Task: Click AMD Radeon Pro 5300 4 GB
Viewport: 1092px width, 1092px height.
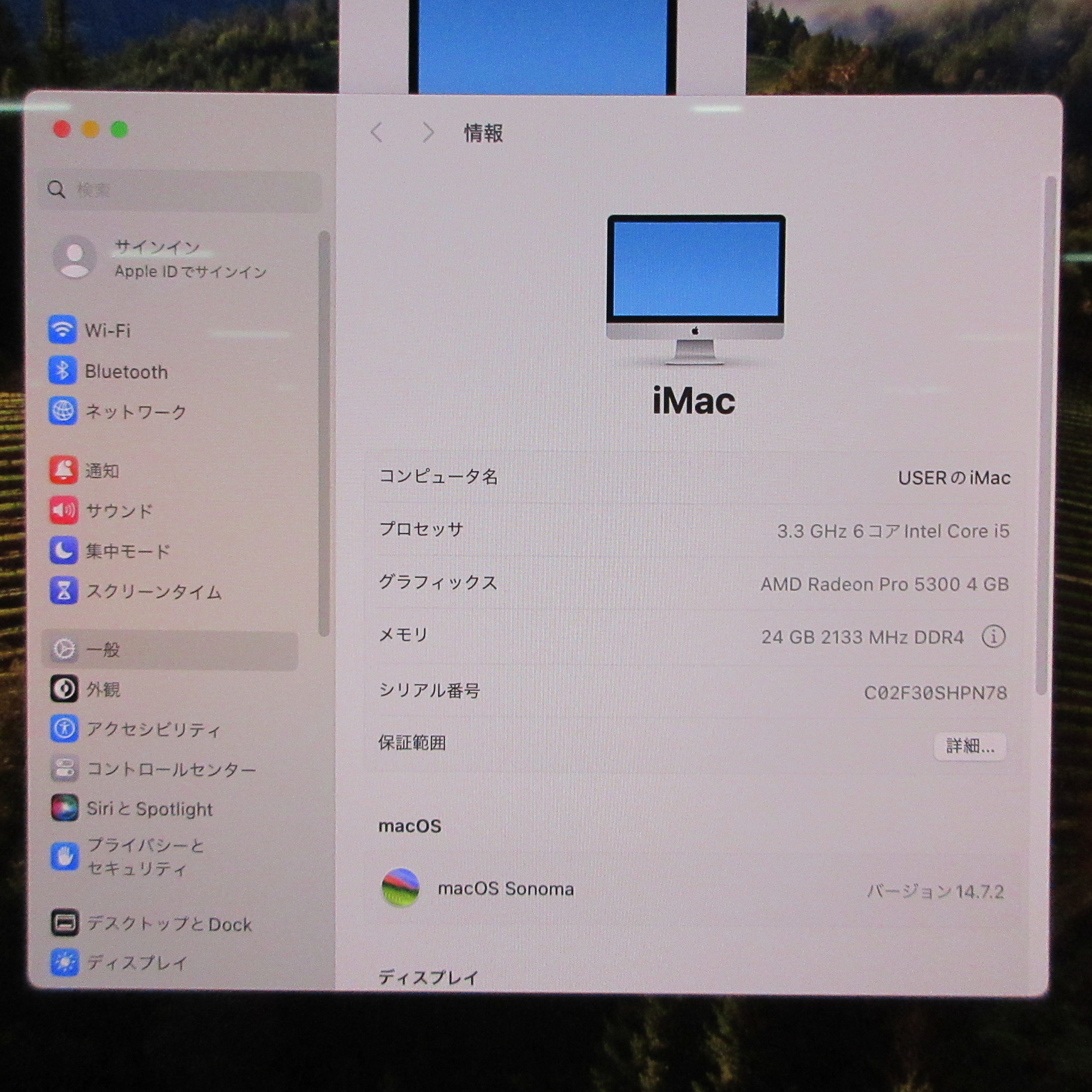Action: tap(885, 584)
